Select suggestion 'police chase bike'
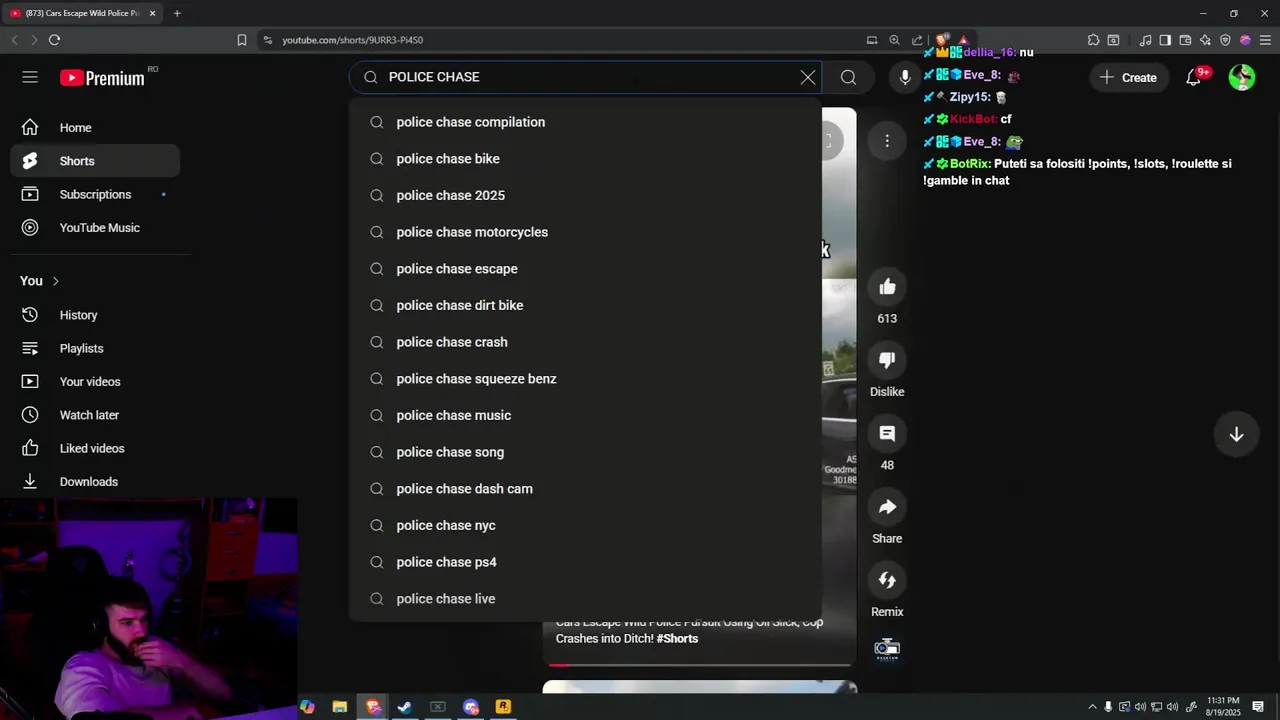This screenshot has width=1280, height=720. click(x=585, y=159)
